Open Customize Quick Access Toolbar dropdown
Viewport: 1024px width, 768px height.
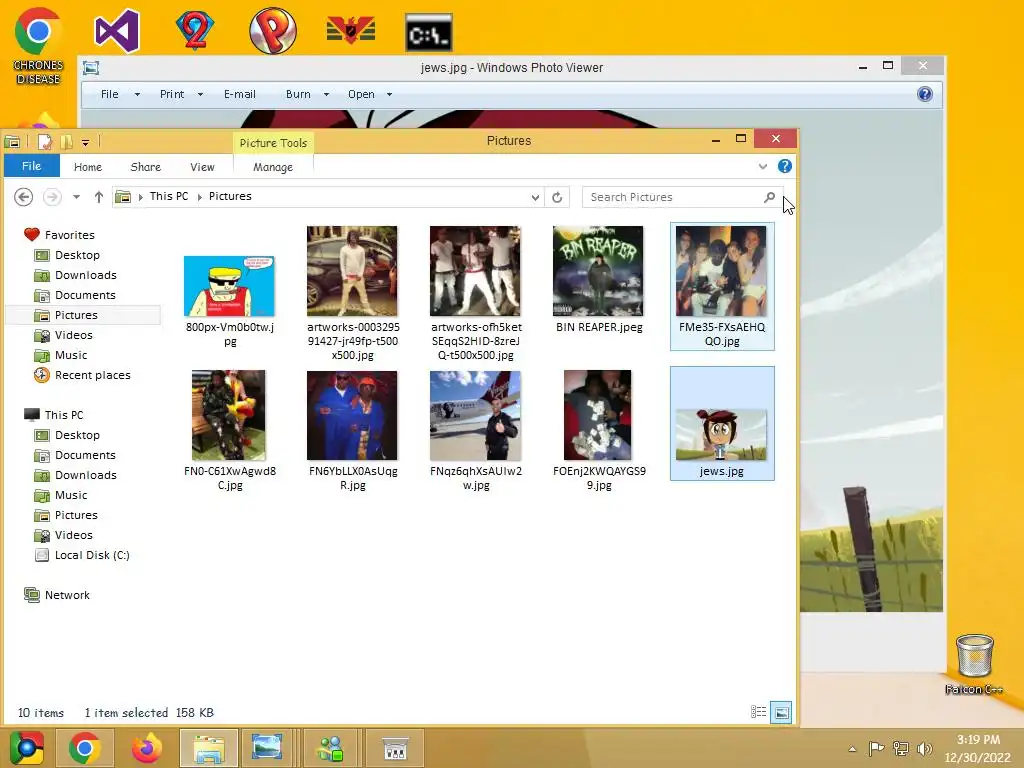86,142
